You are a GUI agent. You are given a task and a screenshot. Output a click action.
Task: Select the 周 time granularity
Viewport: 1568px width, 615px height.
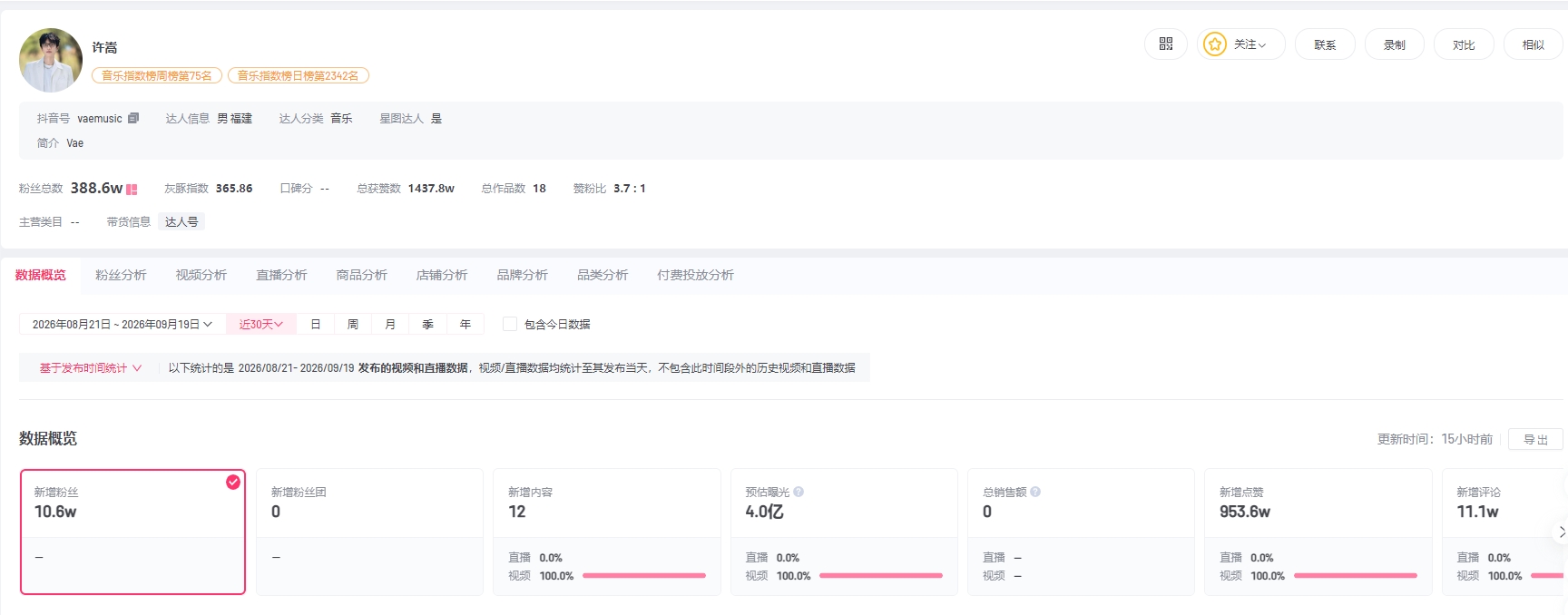pyautogui.click(x=353, y=324)
